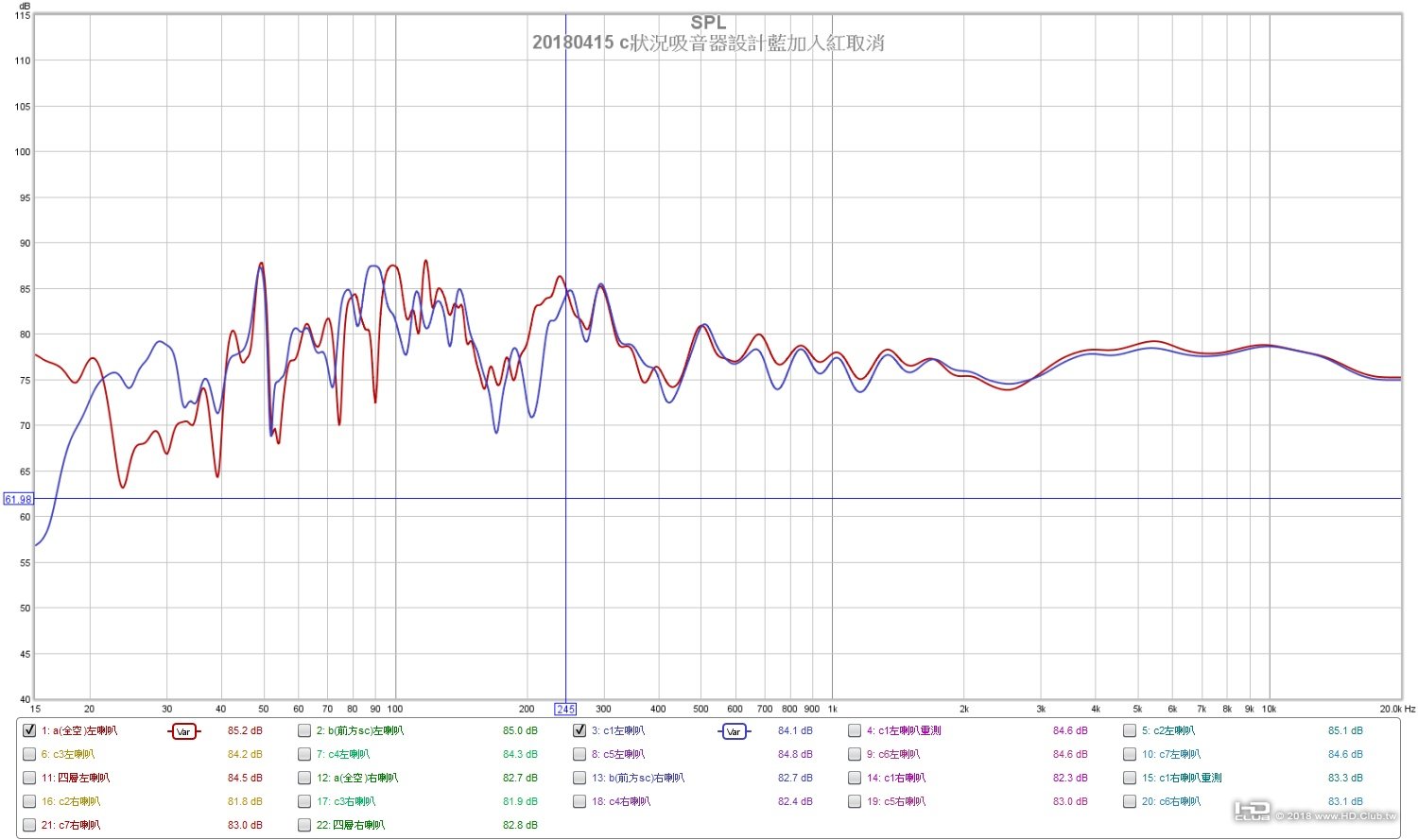The image size is (1418, 840).
Task: Tick the 10: c7左喇叭 checkbox
Action: click(x=1130, y=754)
